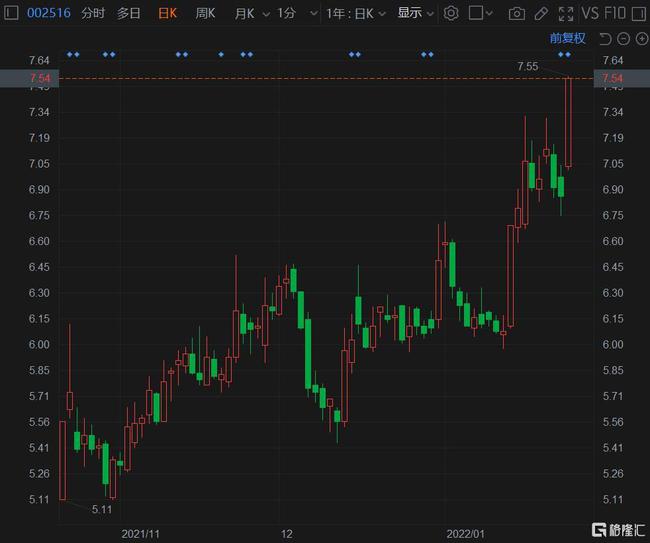
Task: Open the 1分 minute interval dropdown
Action: pos(293,13)
